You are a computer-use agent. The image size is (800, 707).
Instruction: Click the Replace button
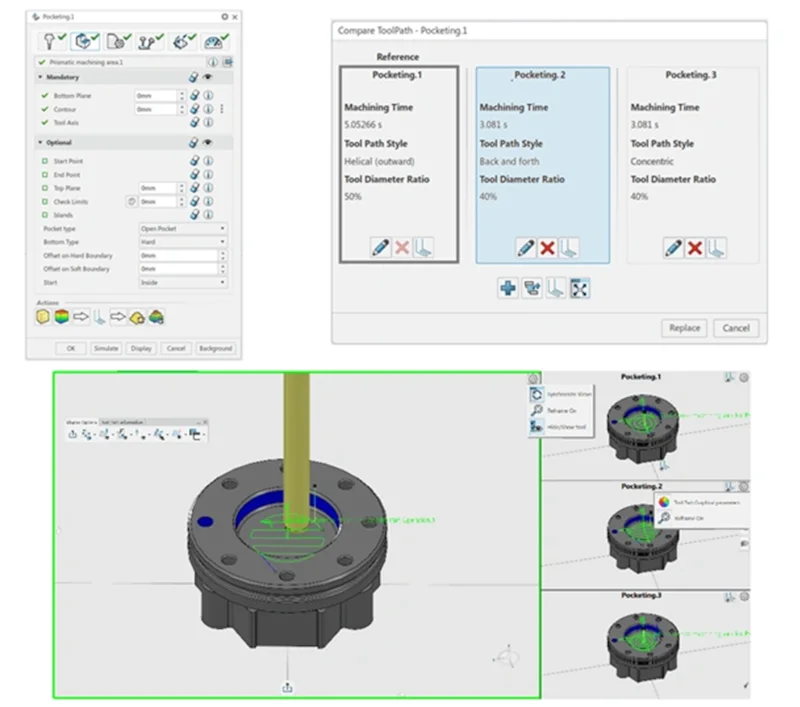[x=684, y=328]
